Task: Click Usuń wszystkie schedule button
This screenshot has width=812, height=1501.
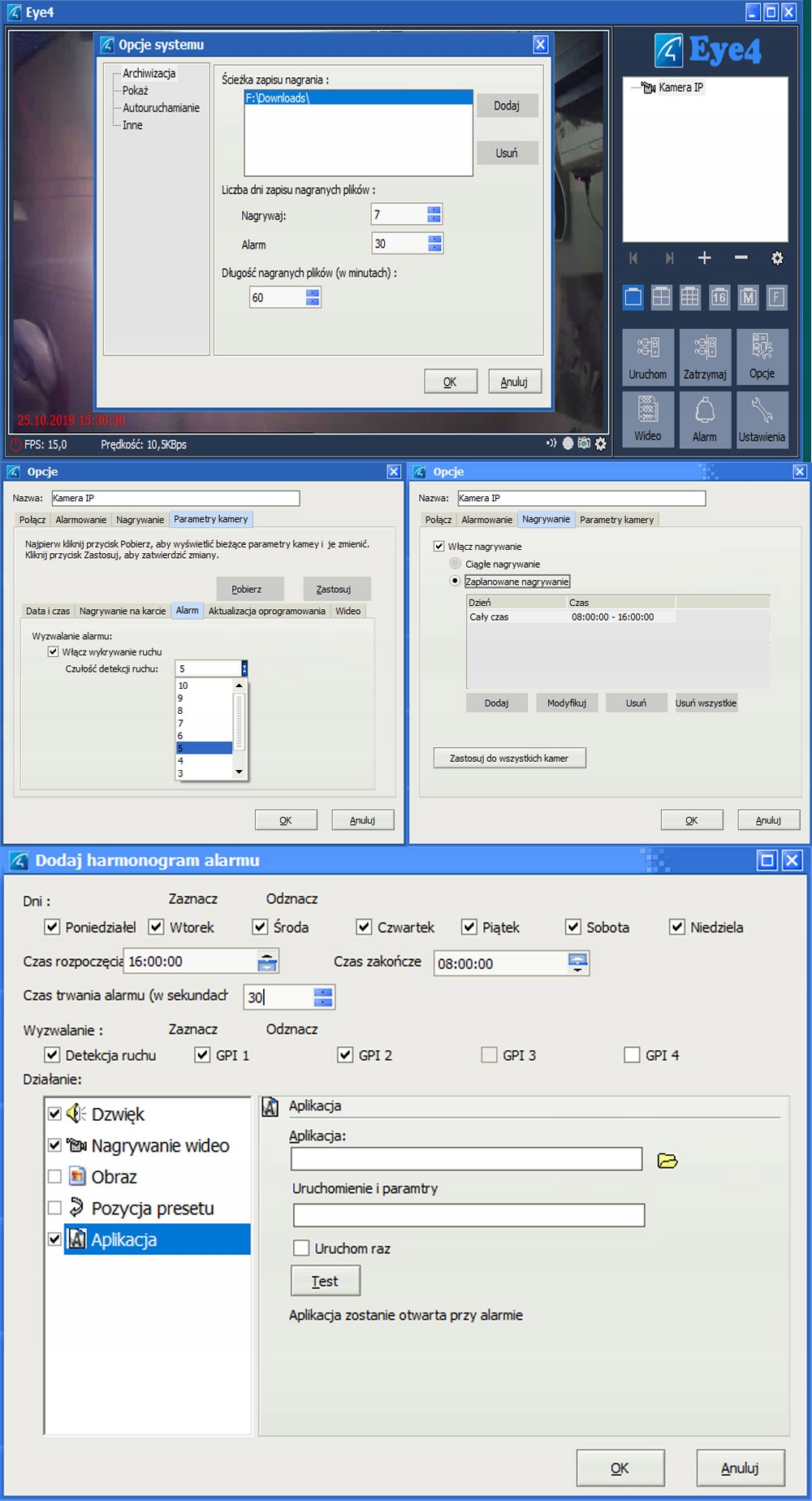Action: pyautogui.click(x=706, y=703)
